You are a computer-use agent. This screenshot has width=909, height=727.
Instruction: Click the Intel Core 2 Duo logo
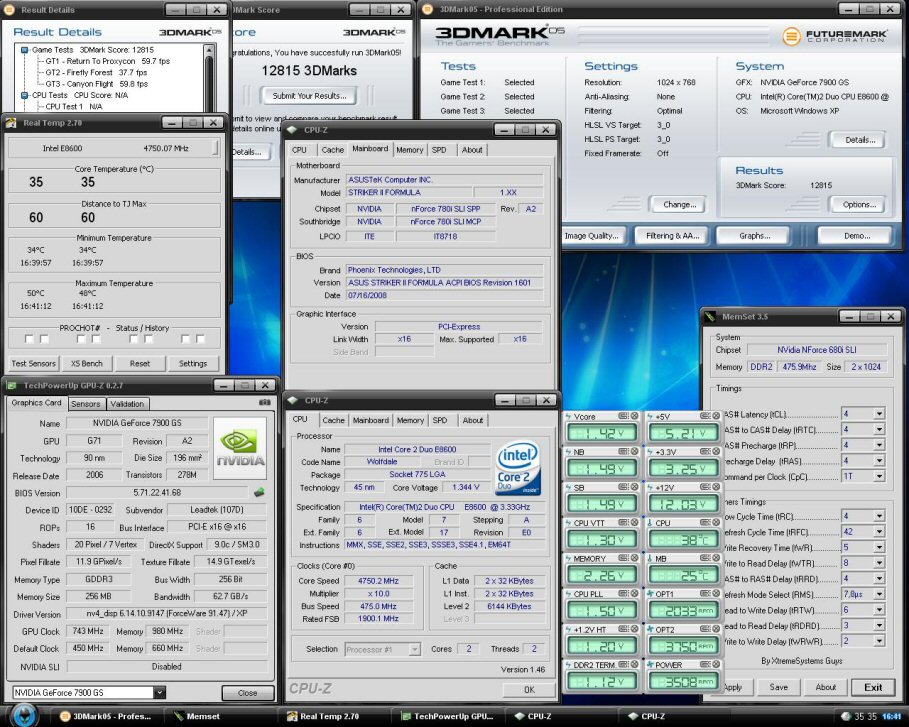[518, 468]
